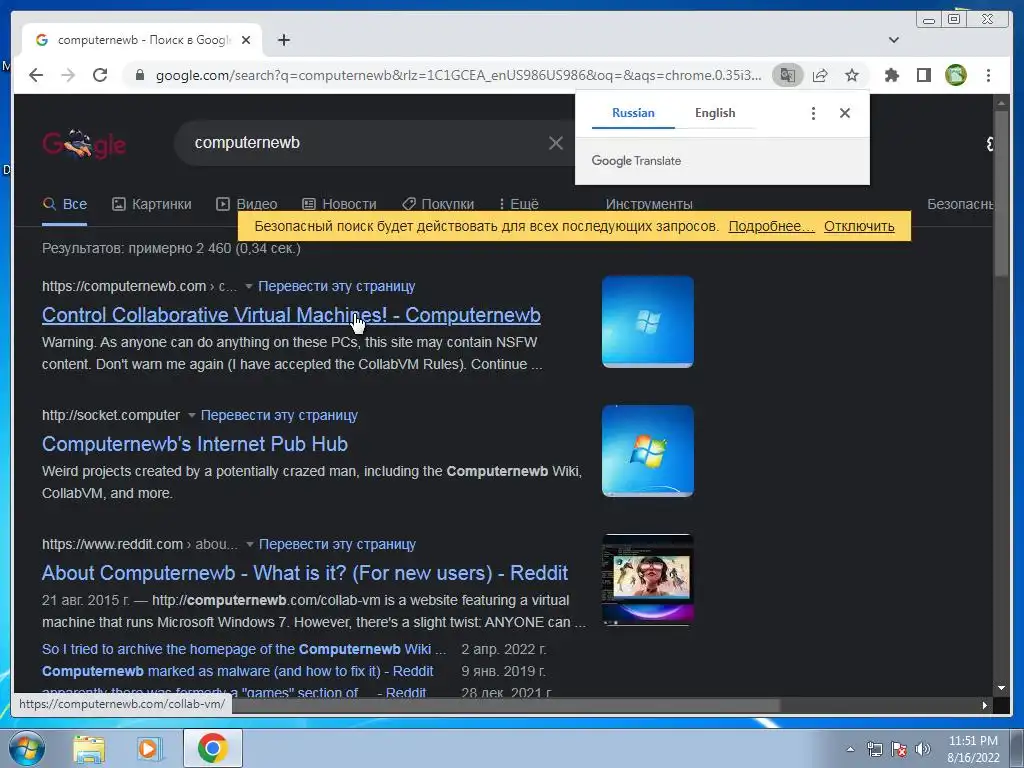Bookmark this page with the star icon
Screen dimensions: 1024x768
(852, 75)
